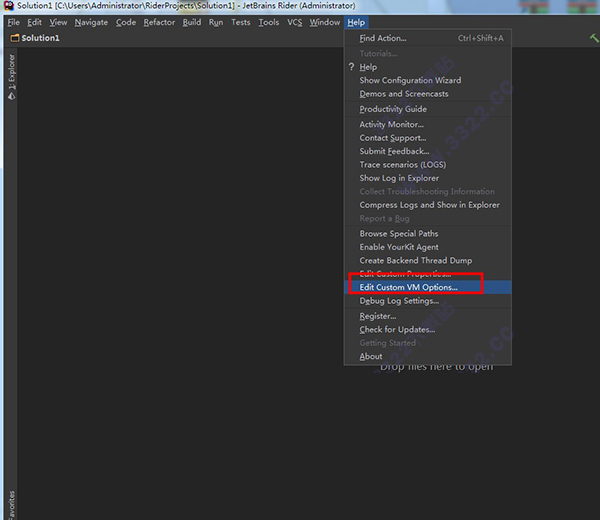This screenshot has height=520, width=600.
Task: Choose Register from Help menu
Action: point(428,316)
